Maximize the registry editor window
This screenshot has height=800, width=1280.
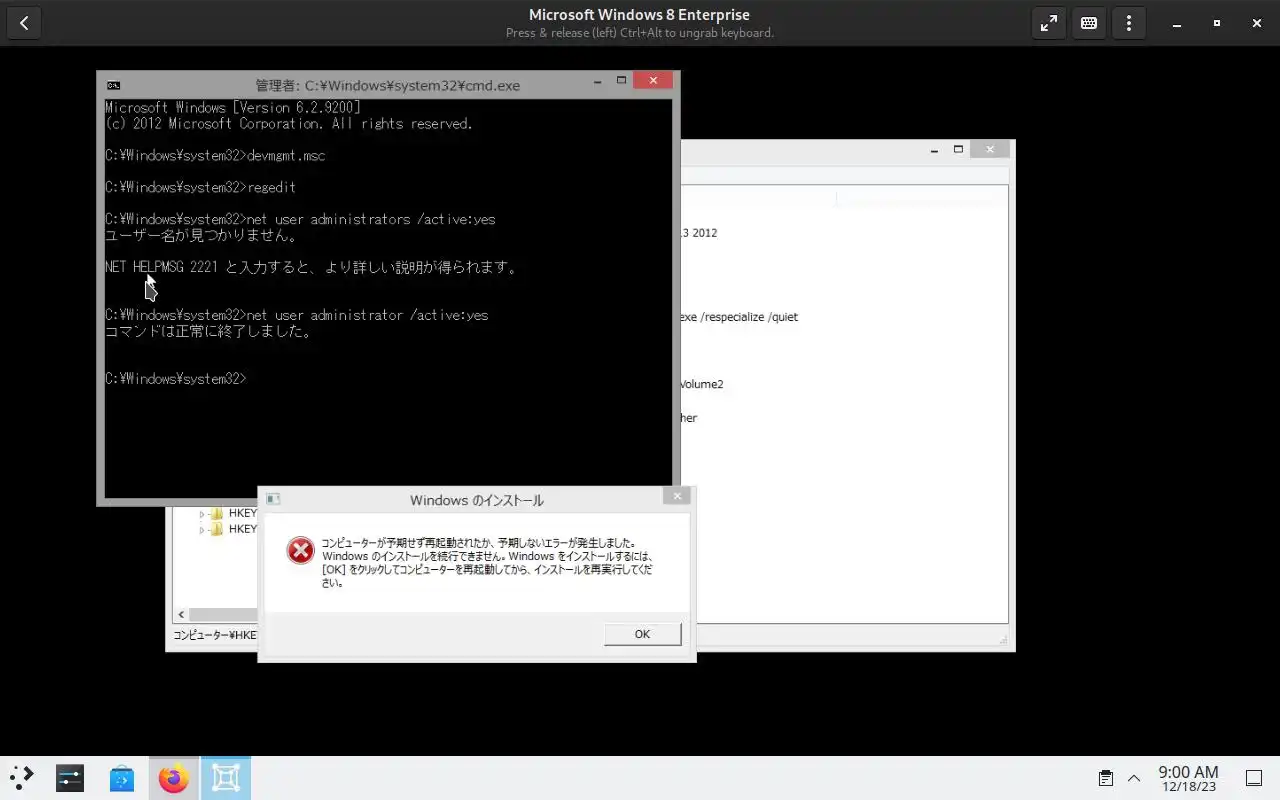tap(958, 150)
